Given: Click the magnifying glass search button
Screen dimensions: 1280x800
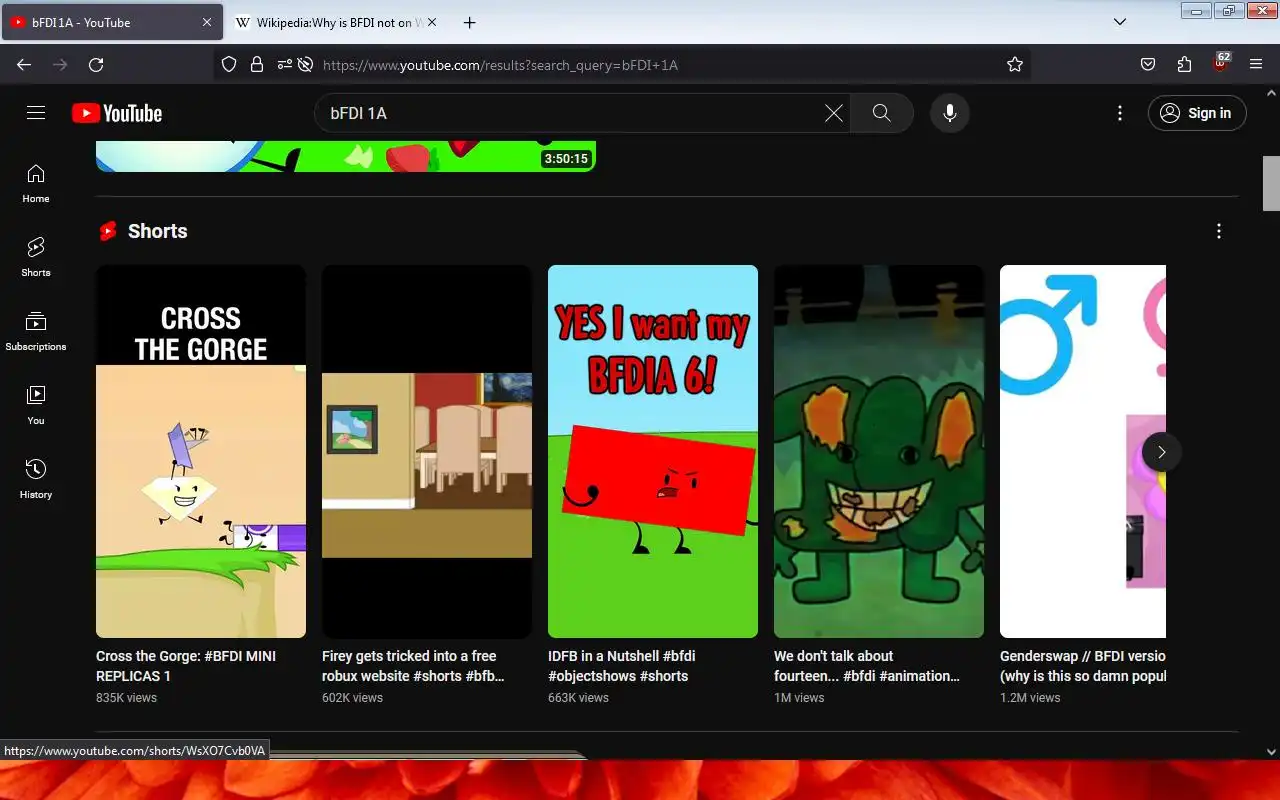Looking at the screenshot, I should tap(881, 113).
